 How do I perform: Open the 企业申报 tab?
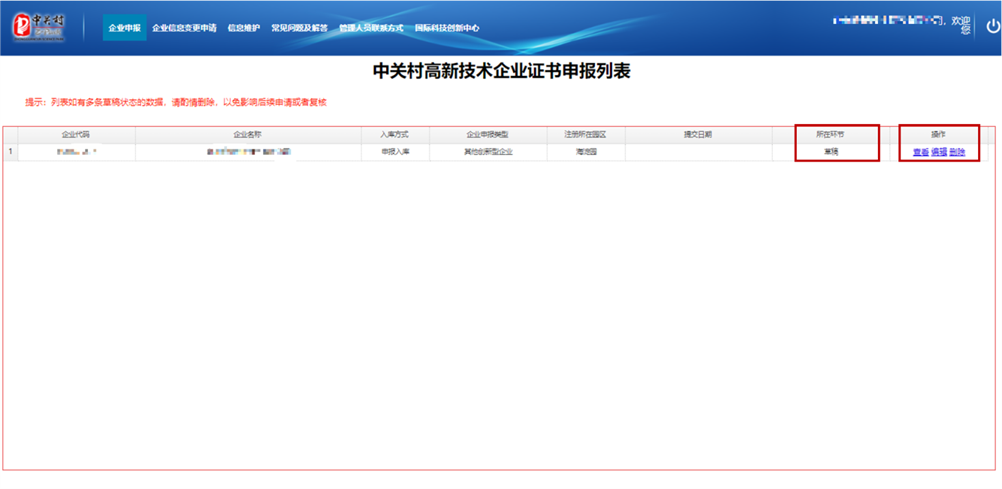pos(125,28)
